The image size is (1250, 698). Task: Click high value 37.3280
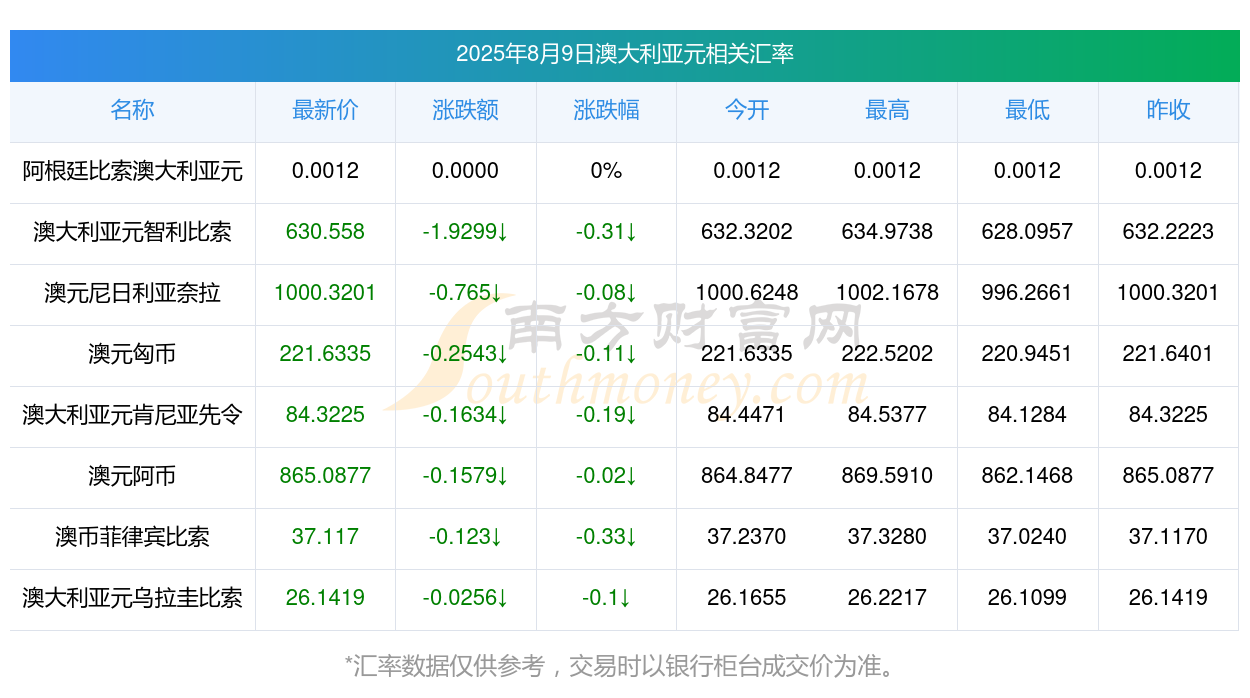point(887,537)
